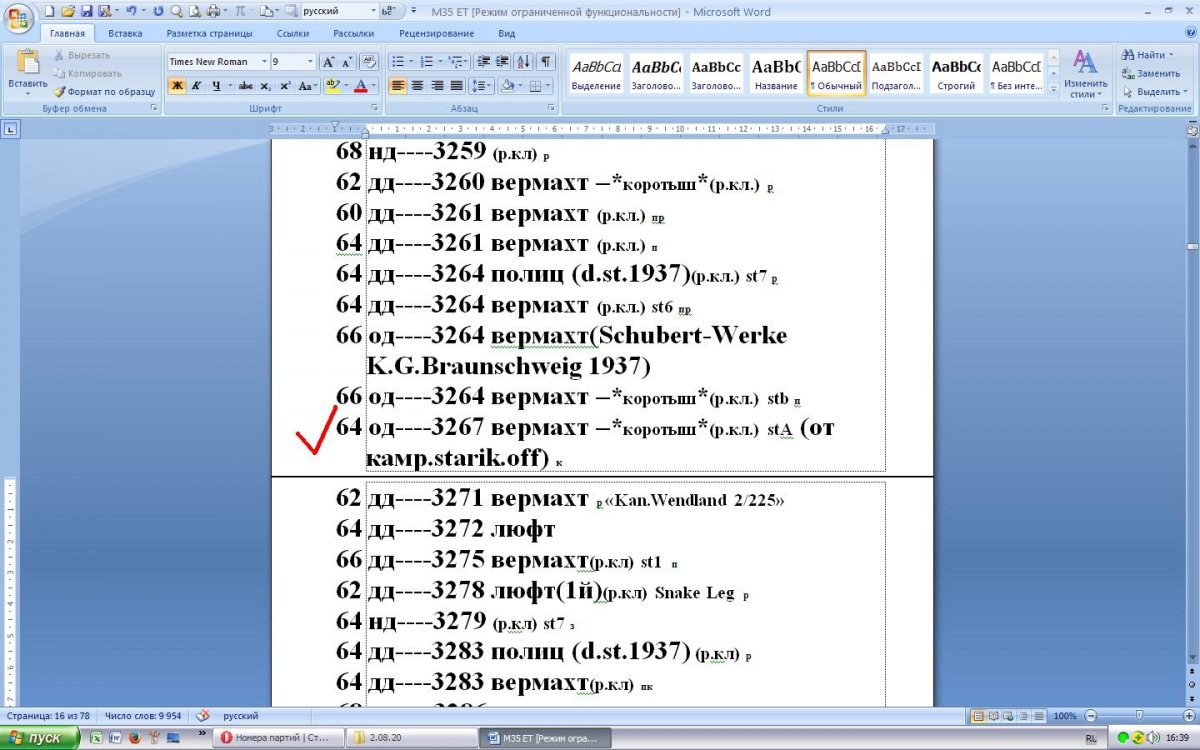1200x750 pixels.
Task: Open Print Preview from quick access toolbar
Action: [x=194, y=12]
